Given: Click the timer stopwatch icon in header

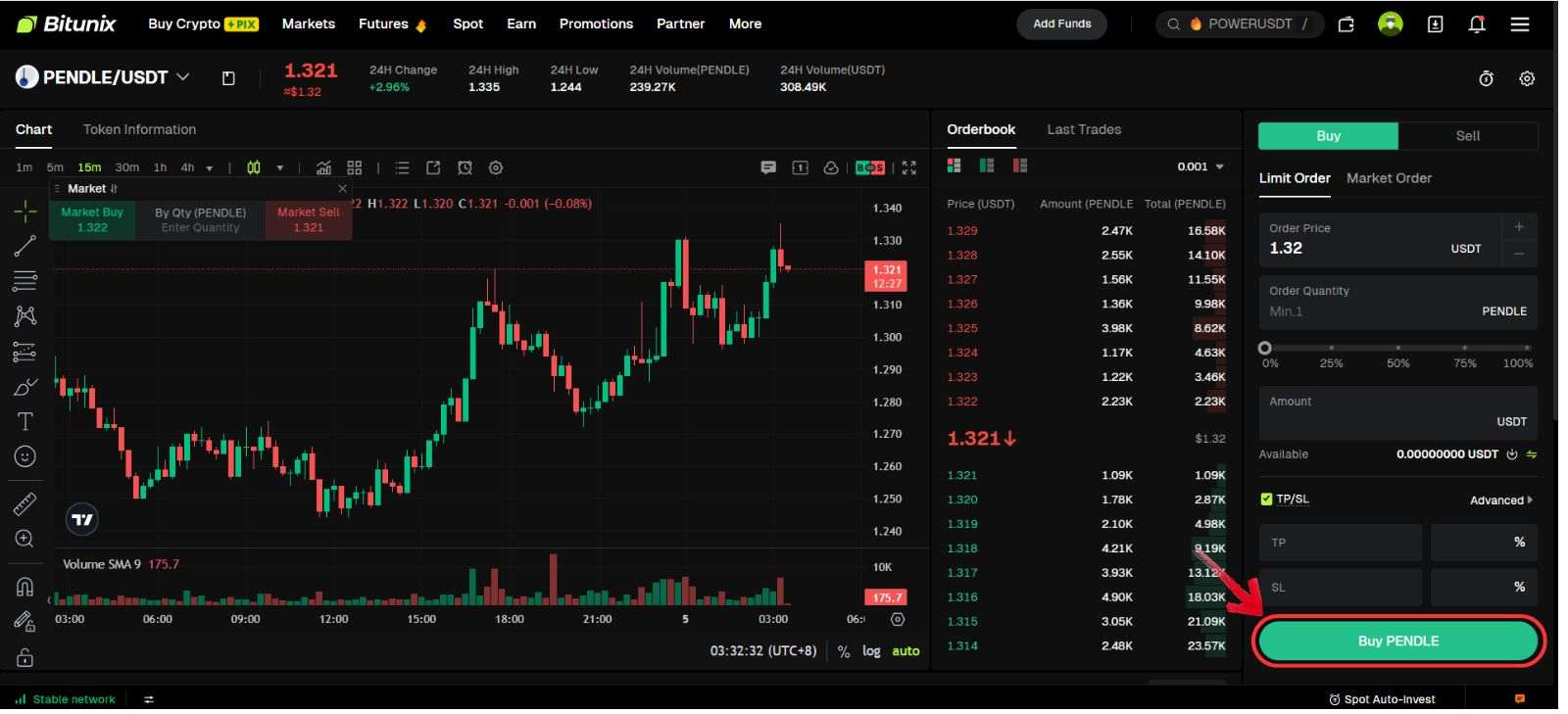Looking at the screenshot, I should point(1487,78).
